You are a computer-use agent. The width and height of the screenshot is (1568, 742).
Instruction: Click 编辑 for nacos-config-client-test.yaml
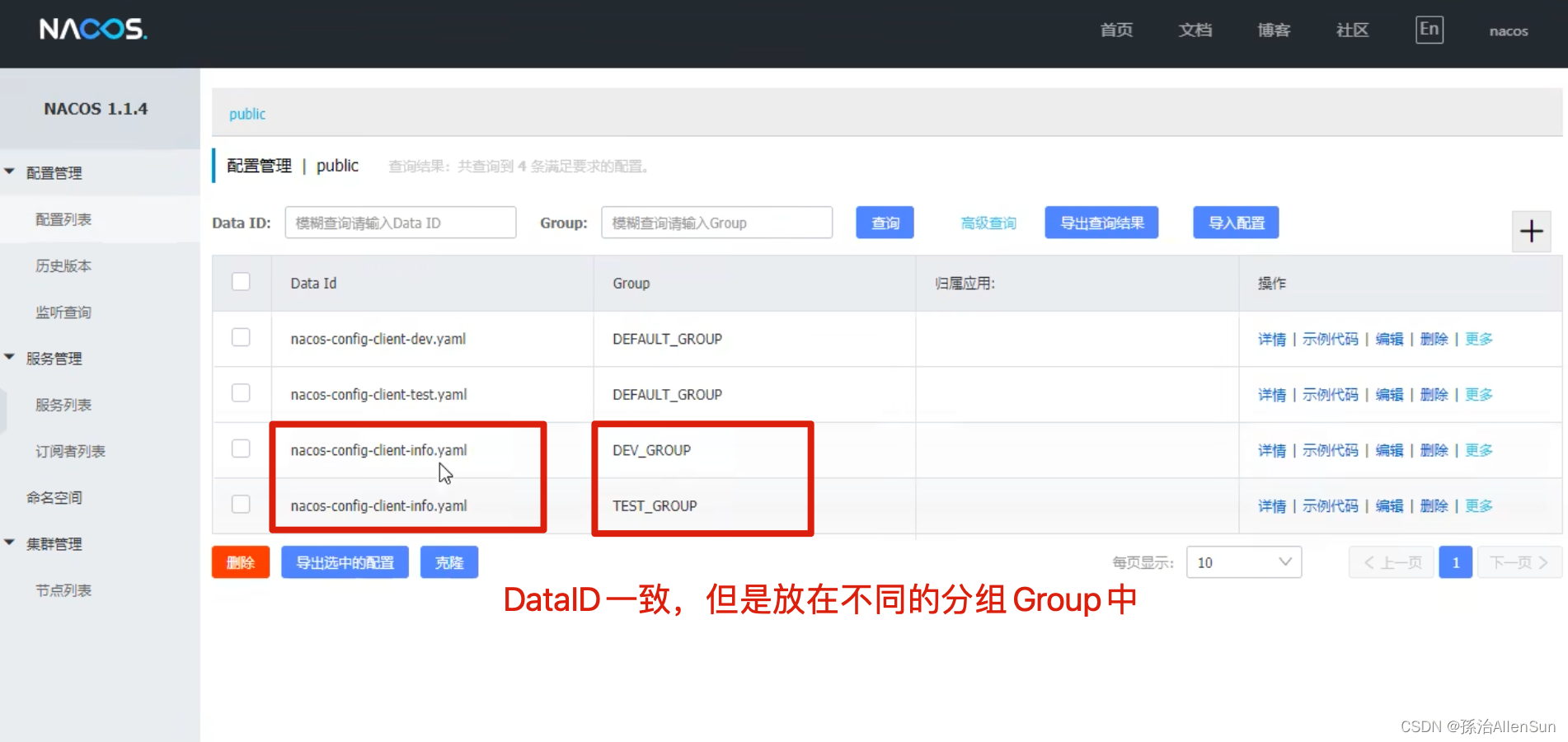(1389, 394)
